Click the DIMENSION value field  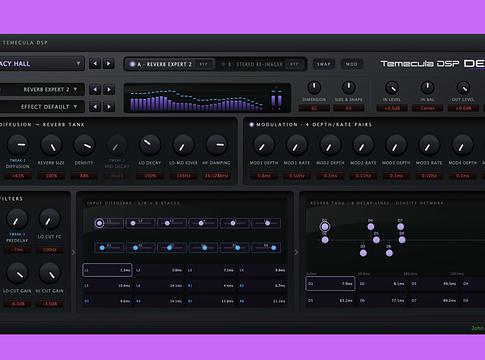(314, 108)
